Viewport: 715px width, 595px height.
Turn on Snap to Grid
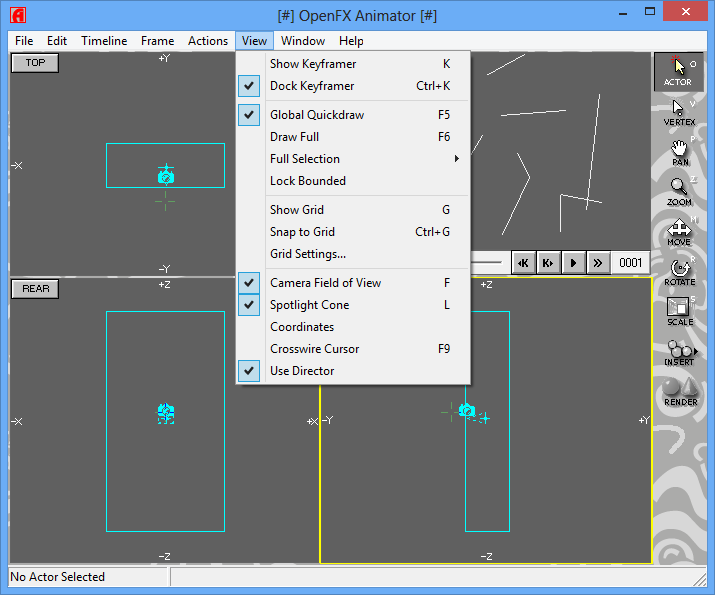(x=353, y=232)
